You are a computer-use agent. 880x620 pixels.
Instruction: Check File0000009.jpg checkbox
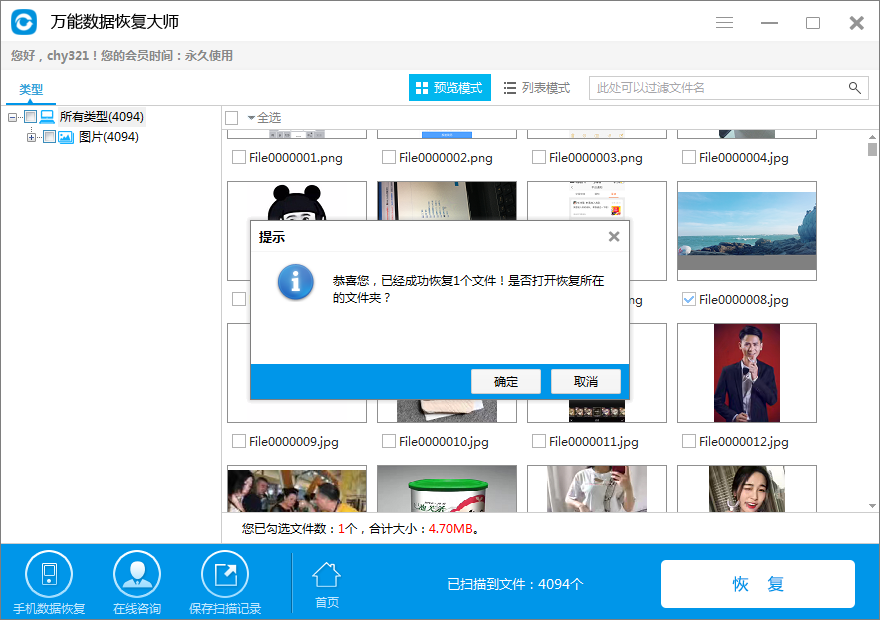tap(239, 441)
